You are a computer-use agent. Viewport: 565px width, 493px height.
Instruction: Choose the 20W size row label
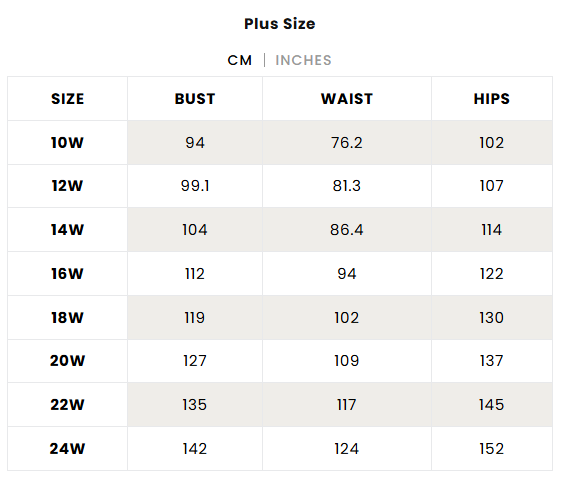67,361
